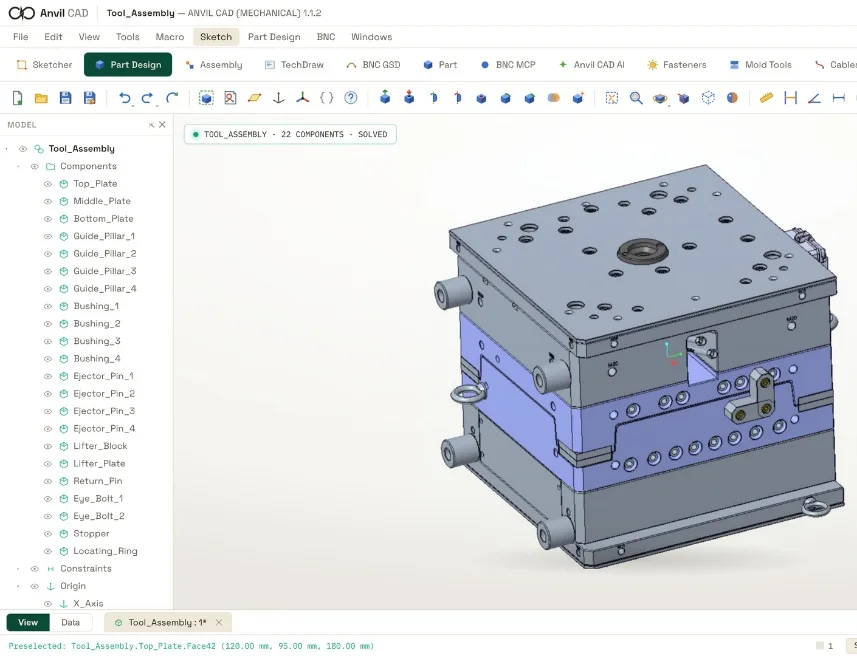857x656 pixels.
Task: Switch to the Assembly workbench
Action: coord(214,65)
